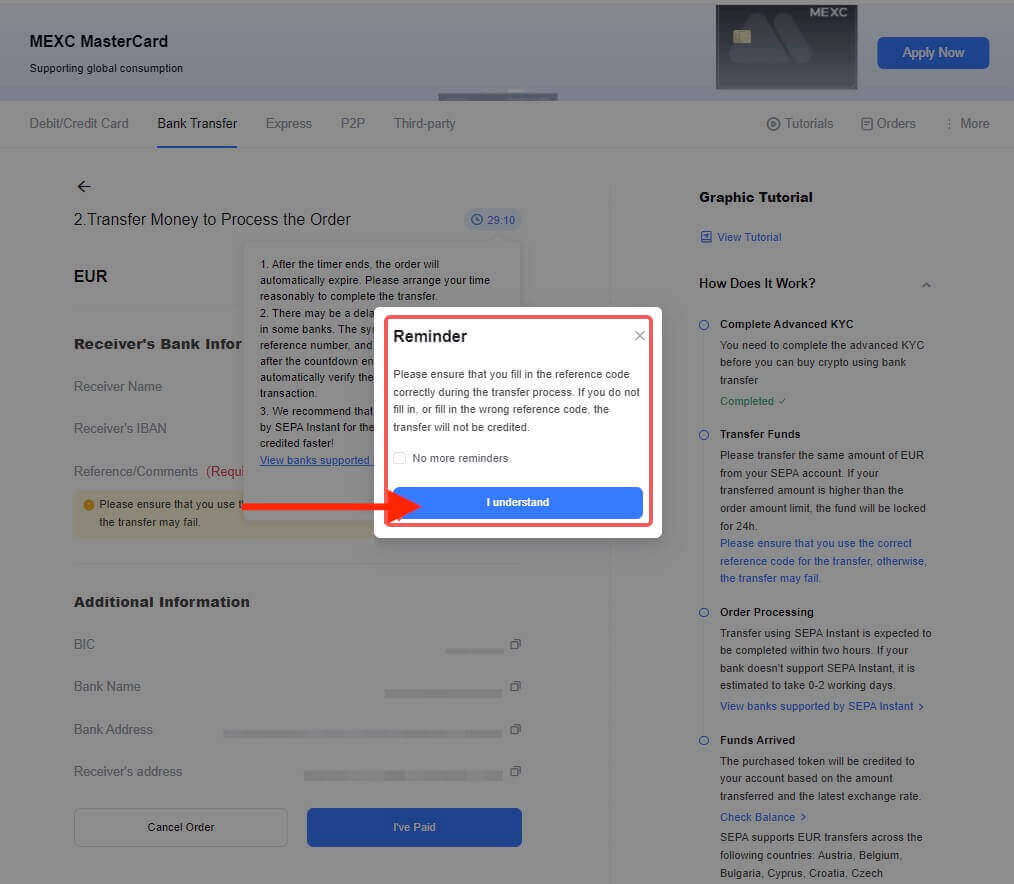Click the View Tutorial book icon
Viewport: 1014px width, 884px height.
pos(706,237)
